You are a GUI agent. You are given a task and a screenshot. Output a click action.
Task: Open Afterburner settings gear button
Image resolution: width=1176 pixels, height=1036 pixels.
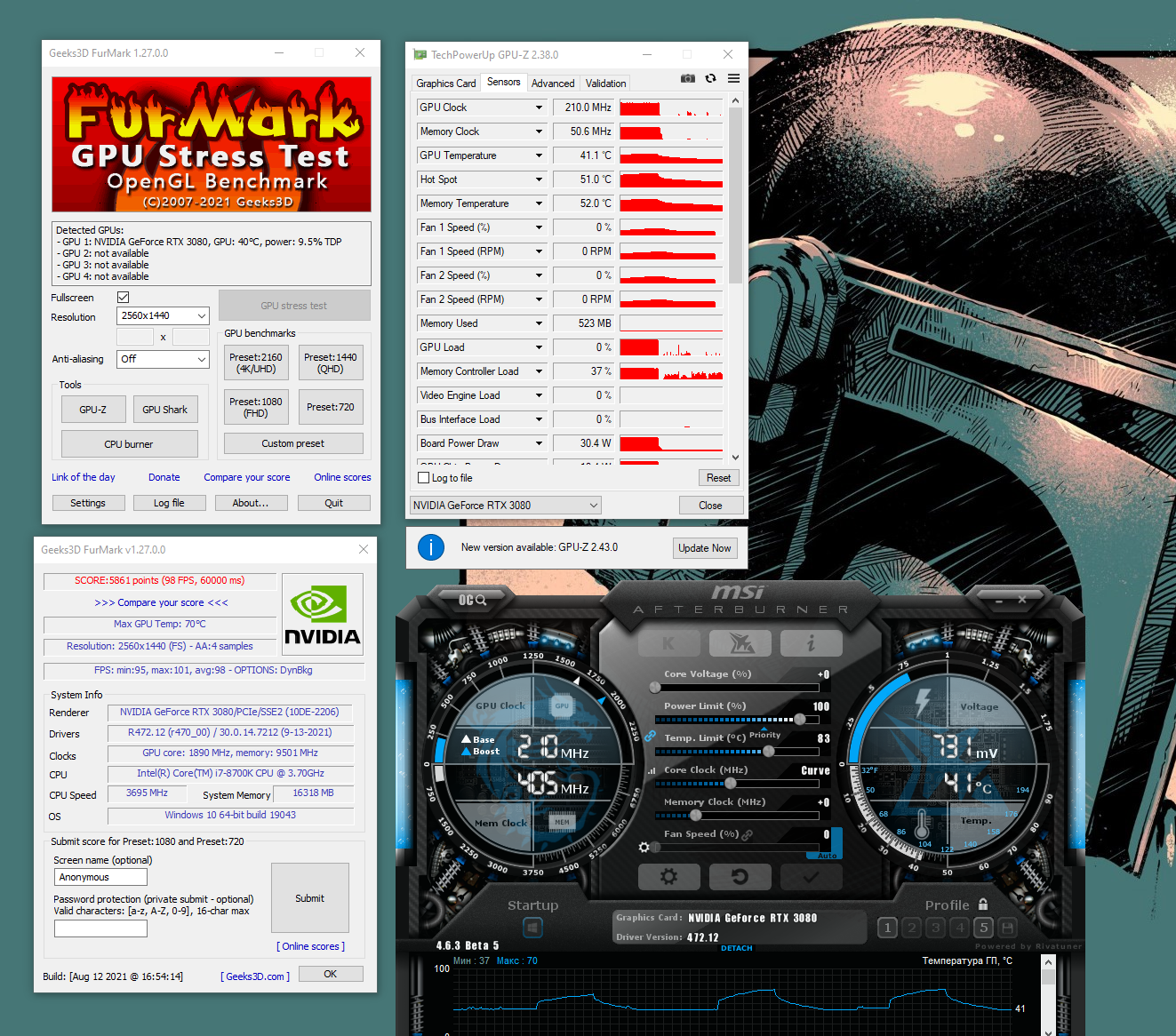click(x=668, y=877)
